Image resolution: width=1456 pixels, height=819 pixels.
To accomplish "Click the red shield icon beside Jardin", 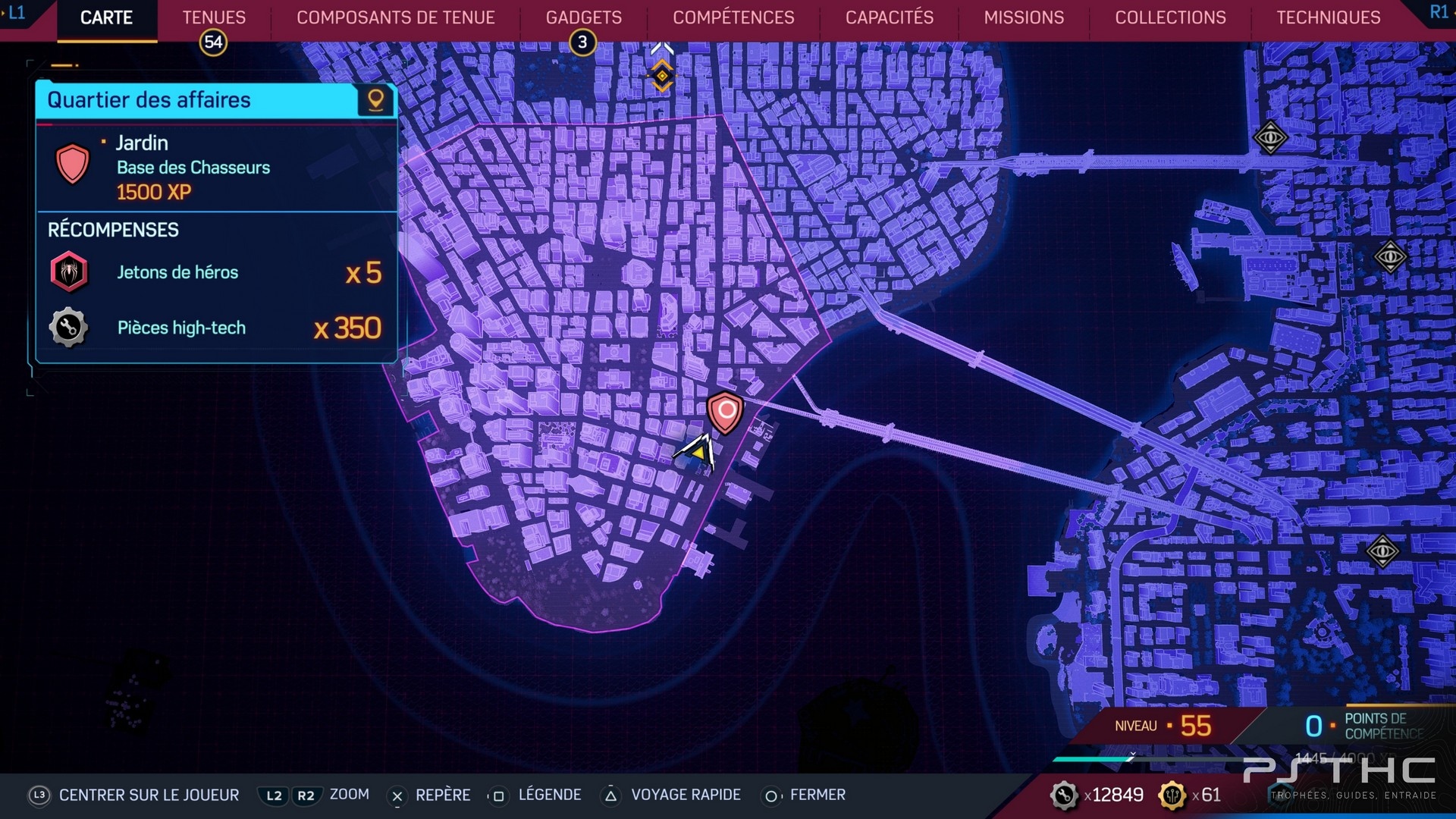I will [x=73, y=164].
